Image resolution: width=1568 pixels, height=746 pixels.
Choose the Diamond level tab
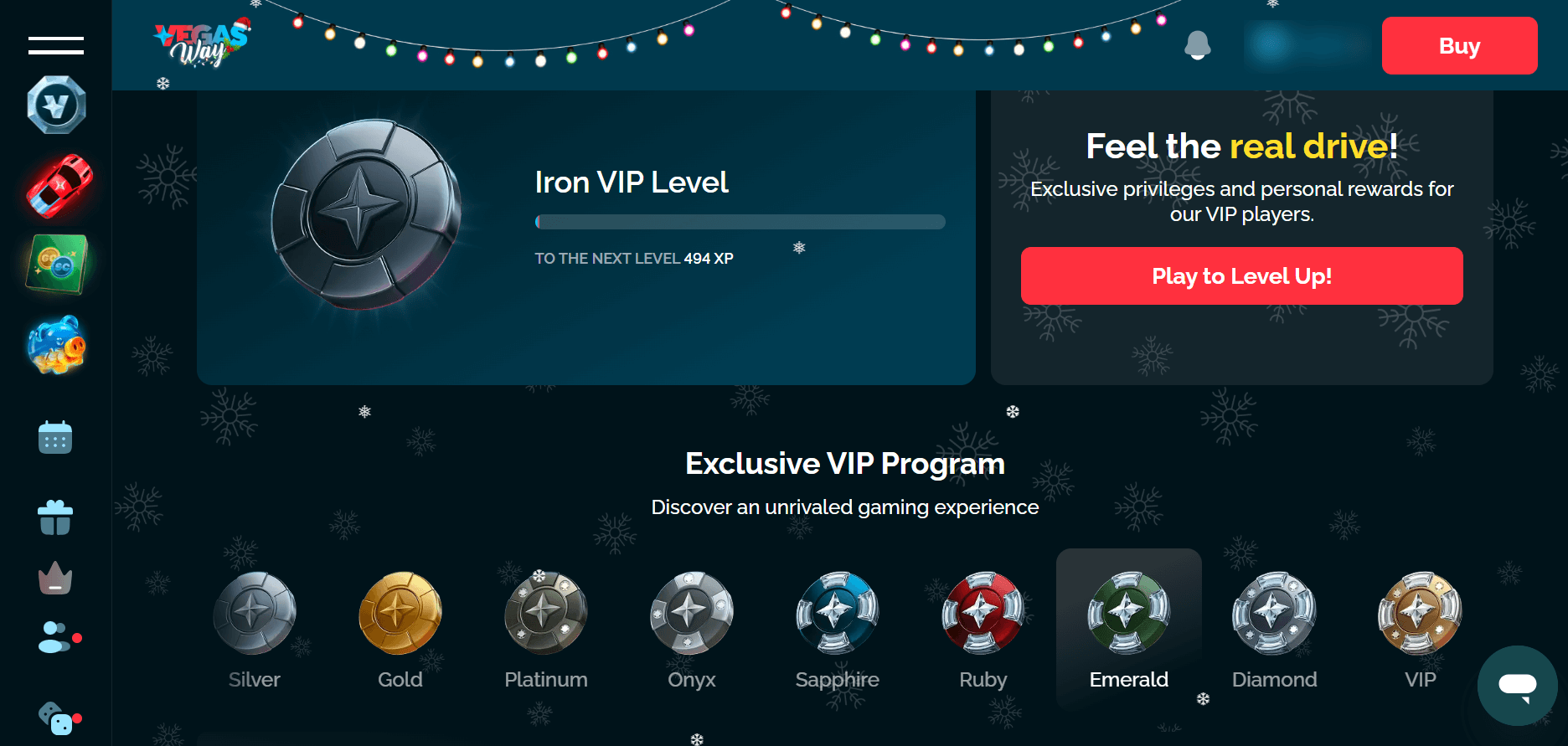[1274, 629]
